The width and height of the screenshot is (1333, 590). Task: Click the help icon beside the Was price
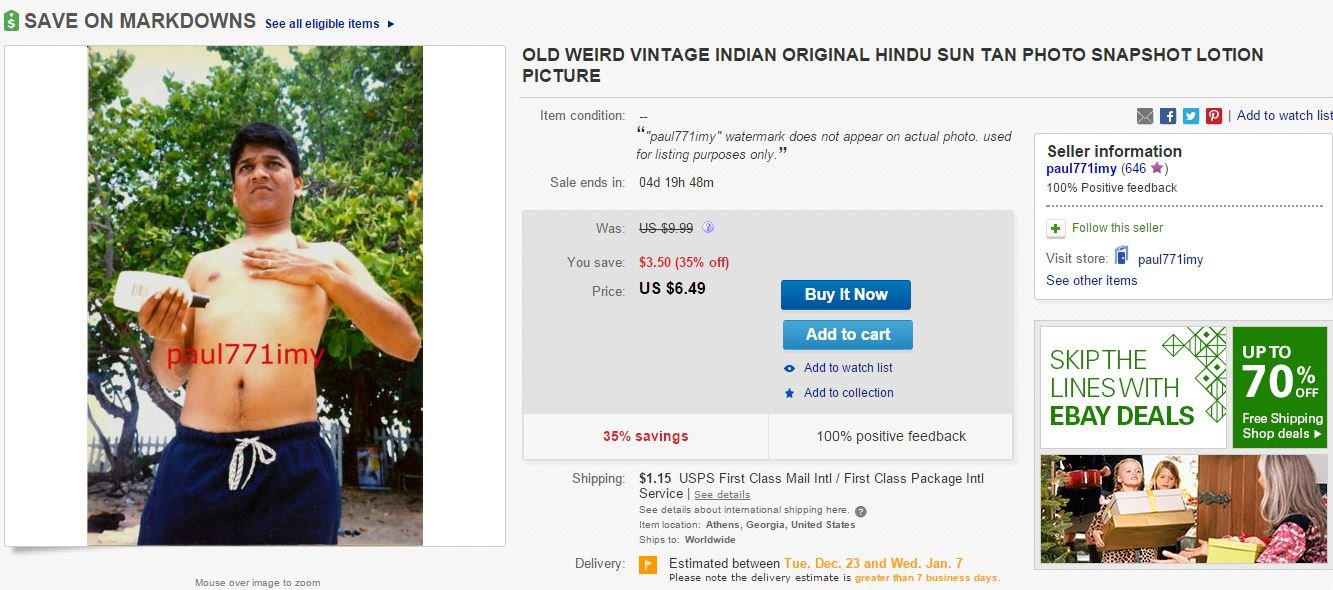pos(708,228)
